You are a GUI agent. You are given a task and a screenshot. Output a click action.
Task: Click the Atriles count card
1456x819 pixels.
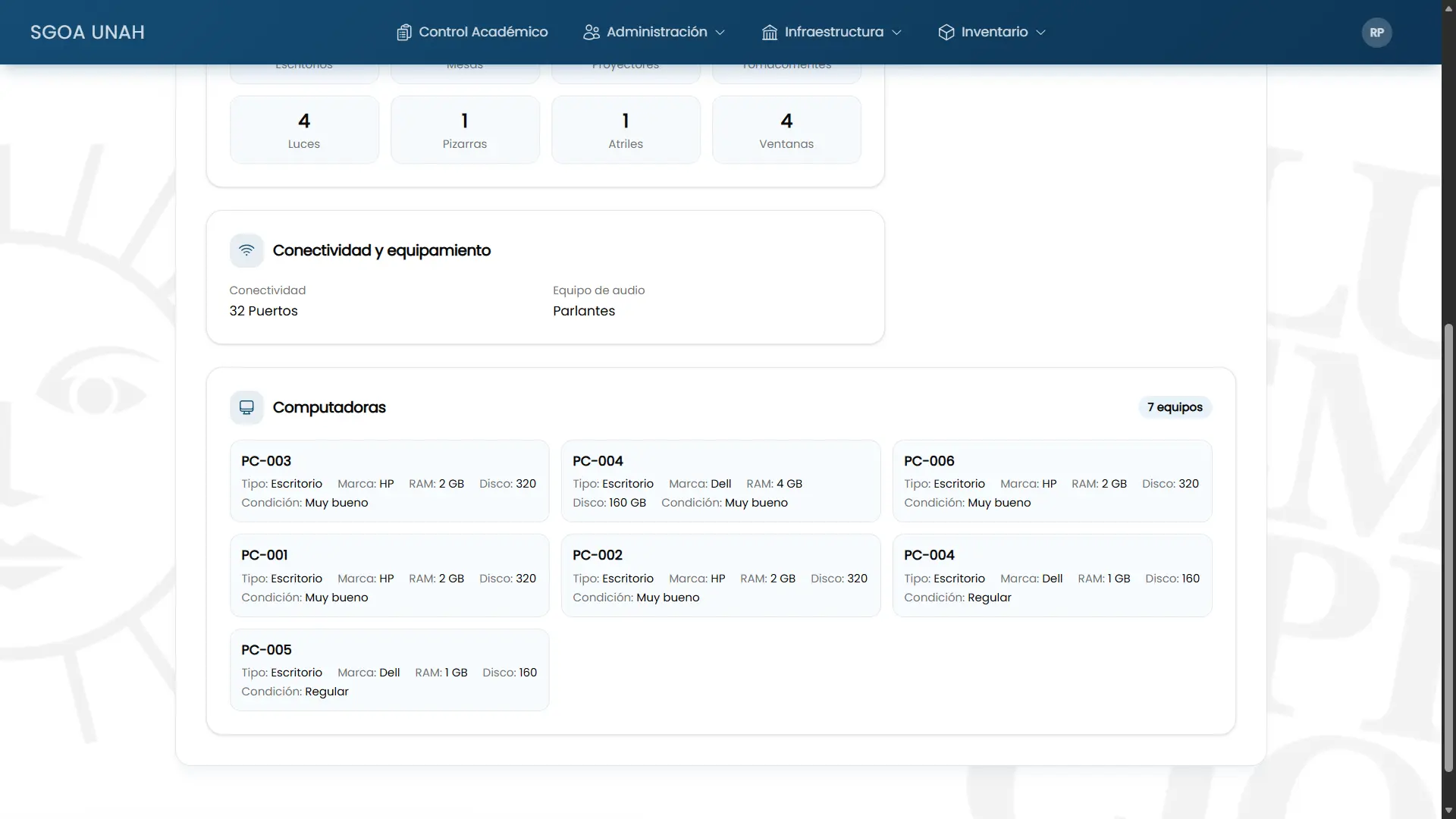tap(626, 130)
